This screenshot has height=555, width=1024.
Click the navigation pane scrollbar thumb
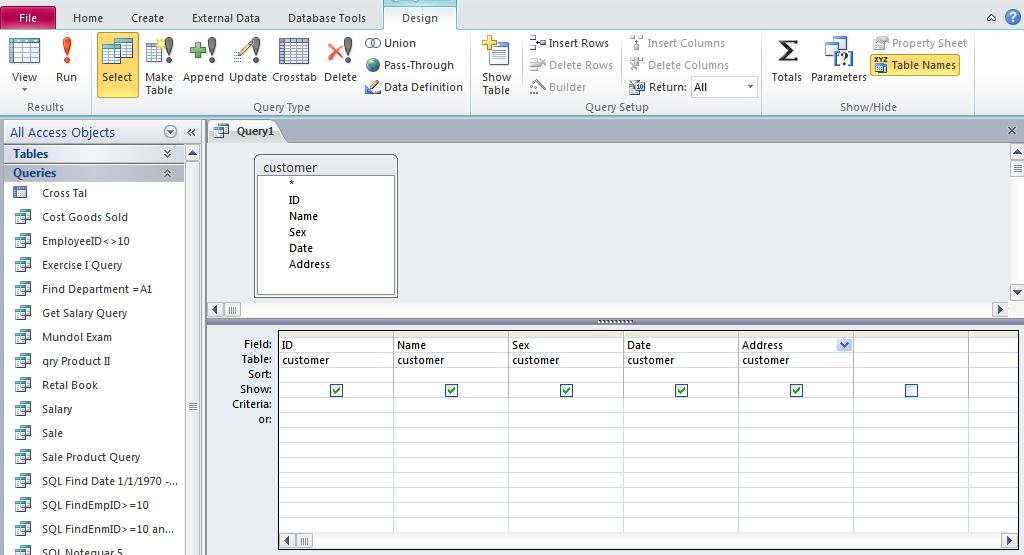pos(193,406)
